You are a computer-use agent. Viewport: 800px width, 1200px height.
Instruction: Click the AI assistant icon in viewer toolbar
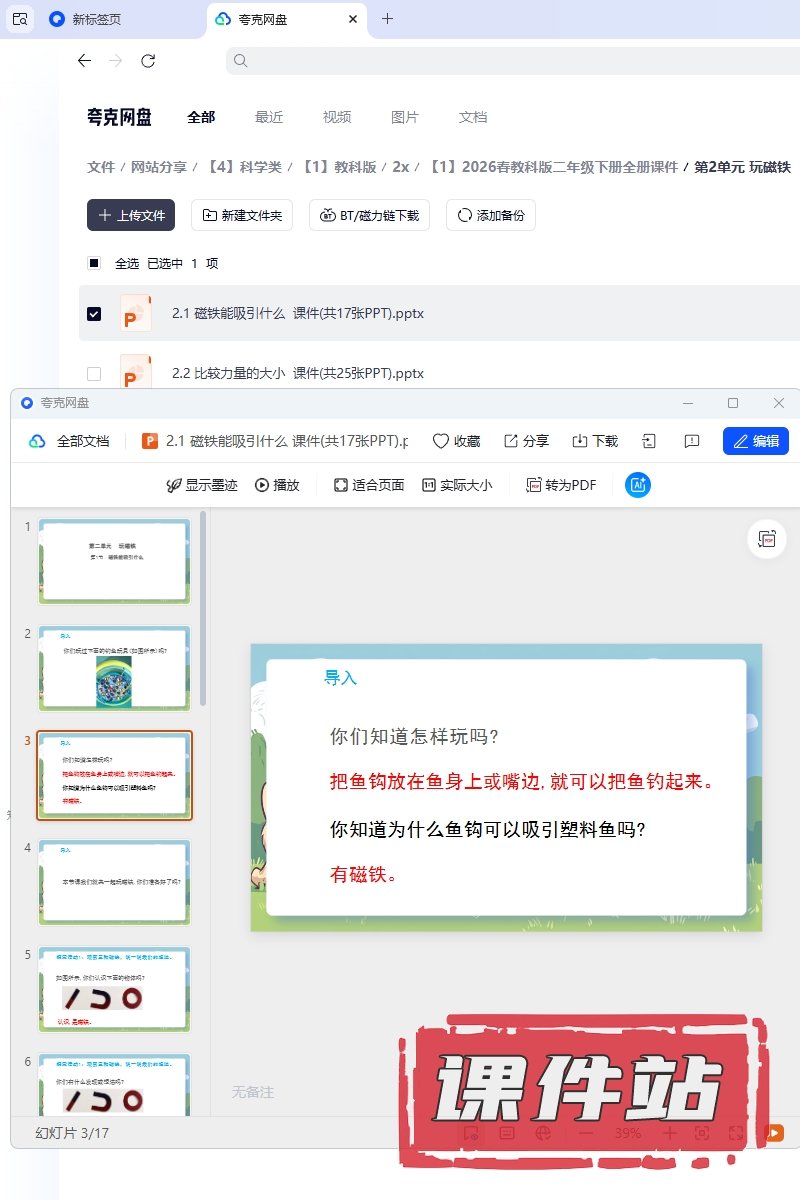tap(638, 485)
